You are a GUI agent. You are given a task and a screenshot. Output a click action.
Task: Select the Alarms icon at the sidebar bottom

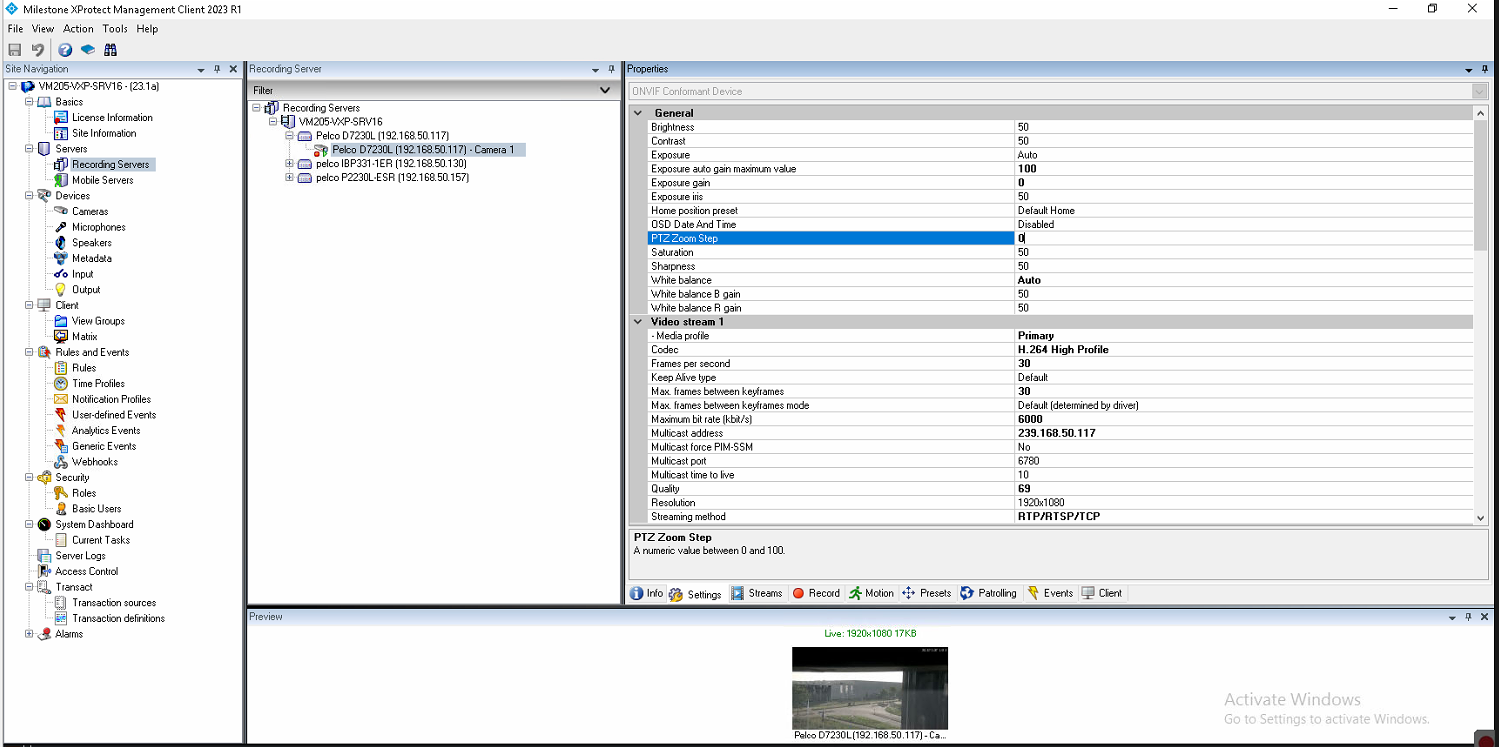(x=44, y=634)
